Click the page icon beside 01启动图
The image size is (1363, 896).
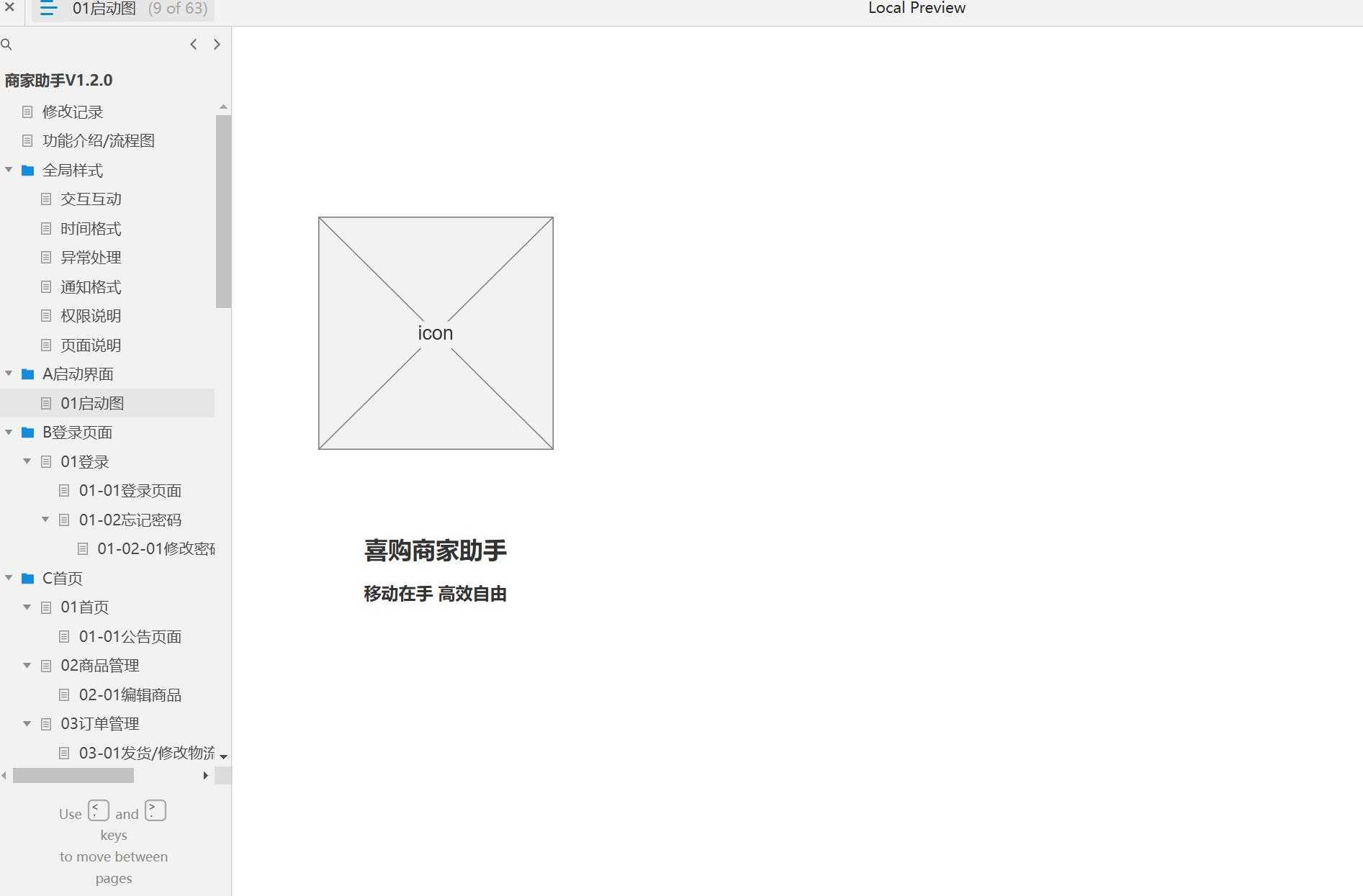[45, 403]
